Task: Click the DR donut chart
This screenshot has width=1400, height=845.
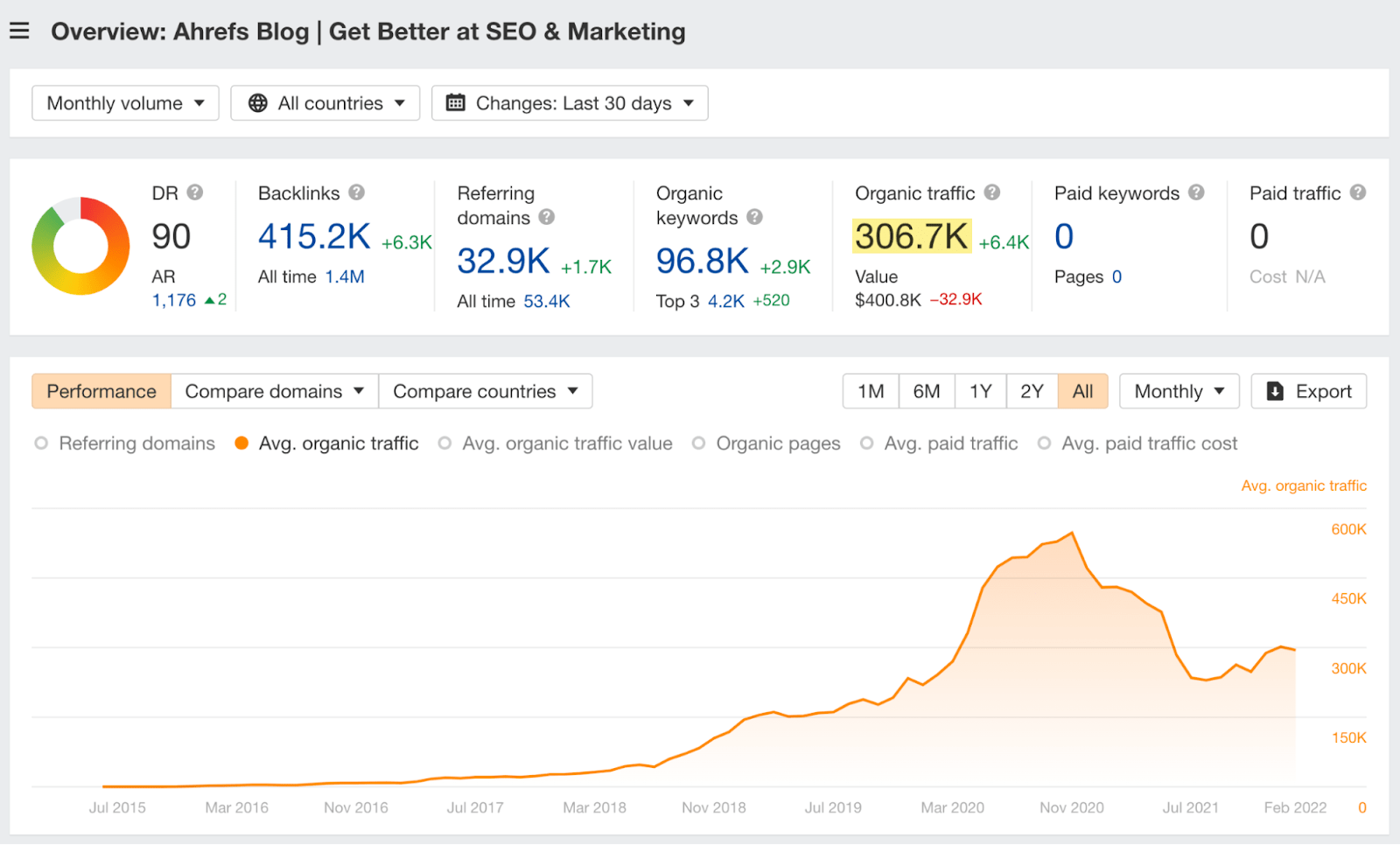Action: pyautogui.click(x=80, y=246)
